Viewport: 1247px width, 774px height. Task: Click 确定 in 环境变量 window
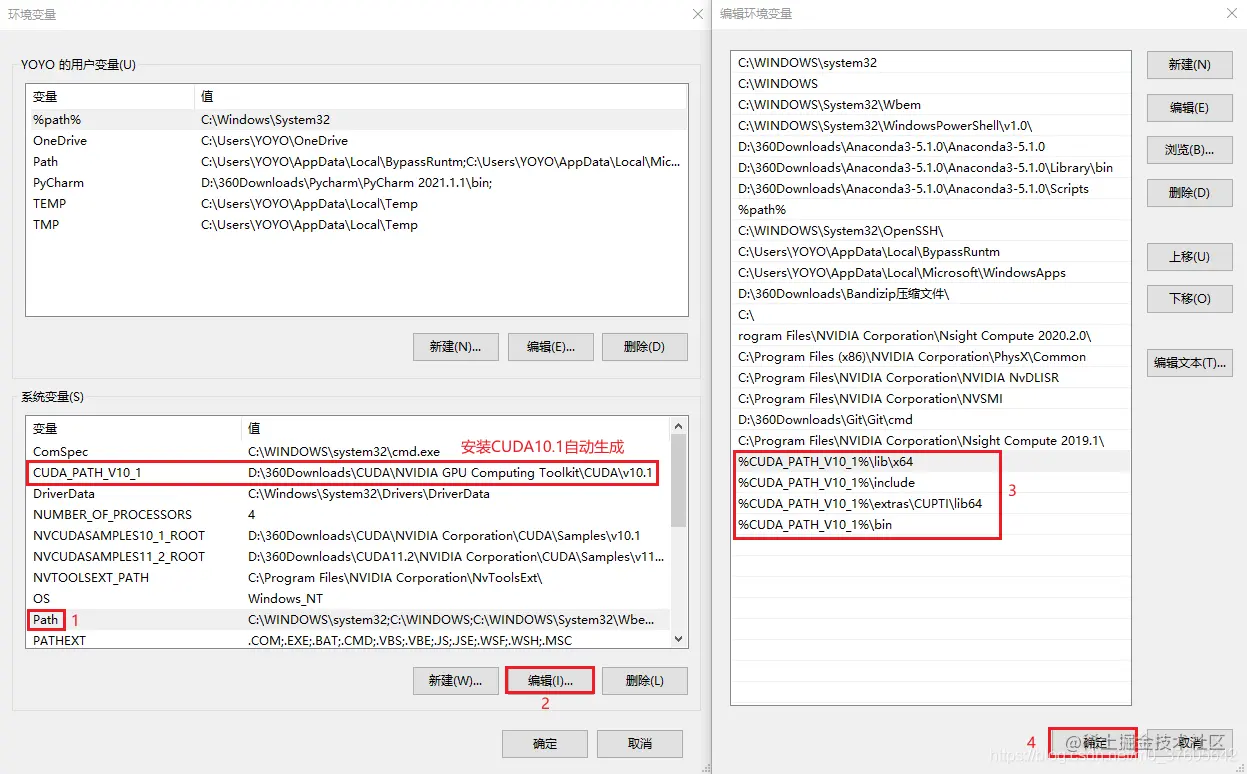545,744
